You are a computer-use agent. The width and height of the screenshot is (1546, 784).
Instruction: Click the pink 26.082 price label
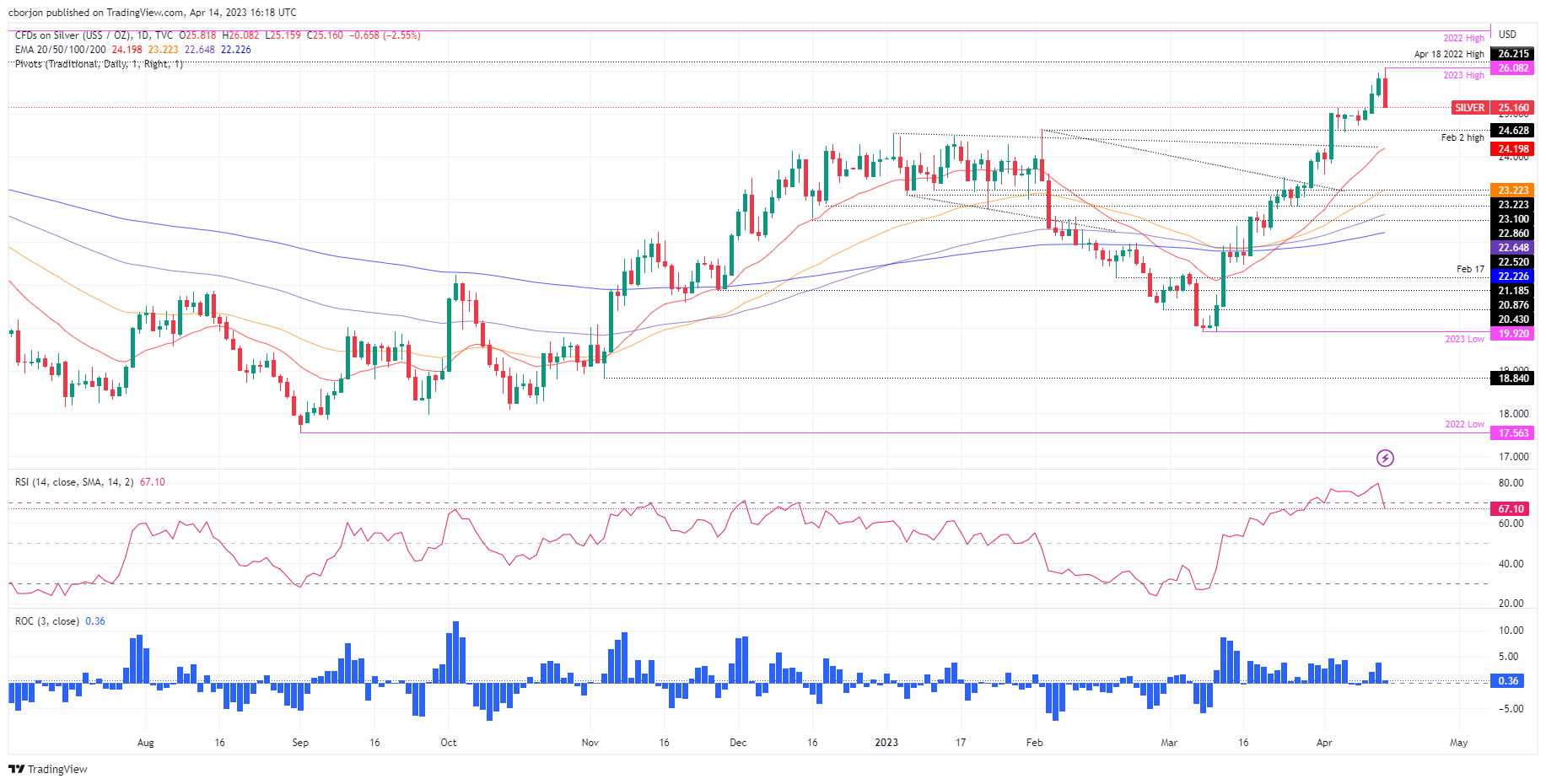point(1513,68)
